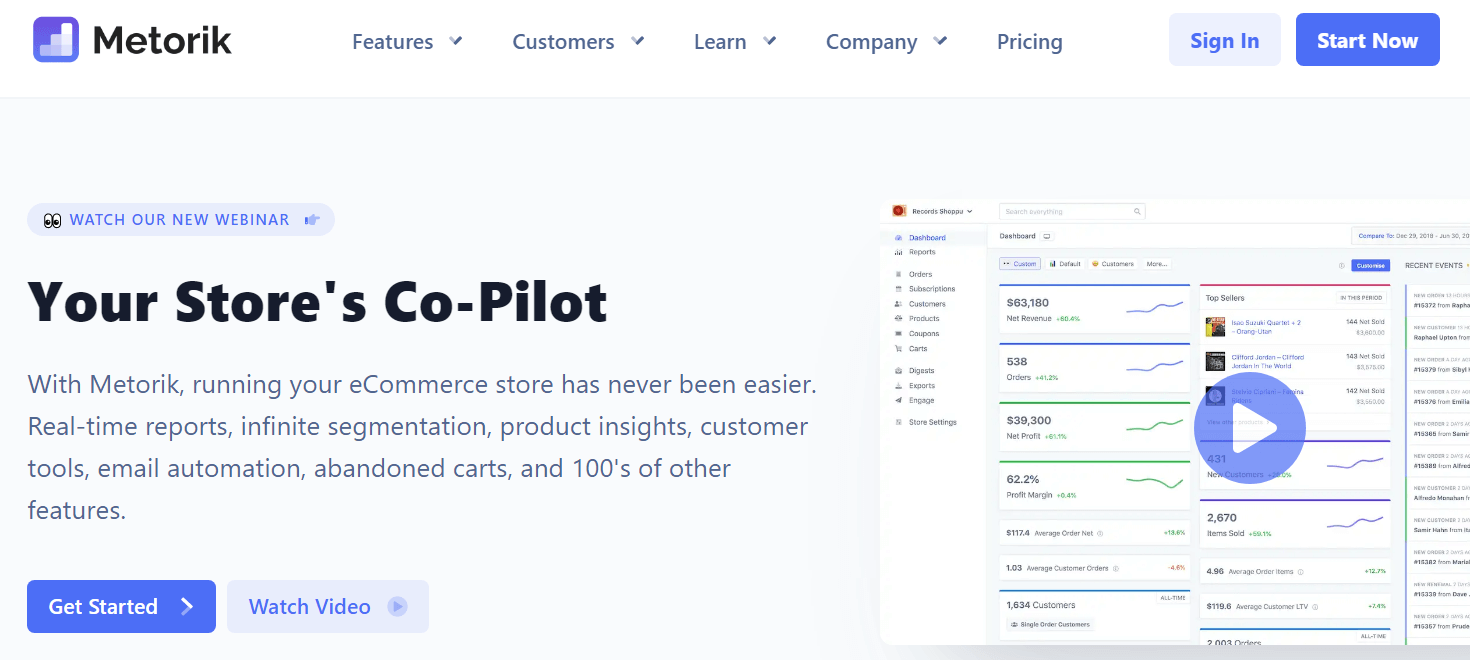Click the Carts icon in dashboard sidebar

click(898, 349)
